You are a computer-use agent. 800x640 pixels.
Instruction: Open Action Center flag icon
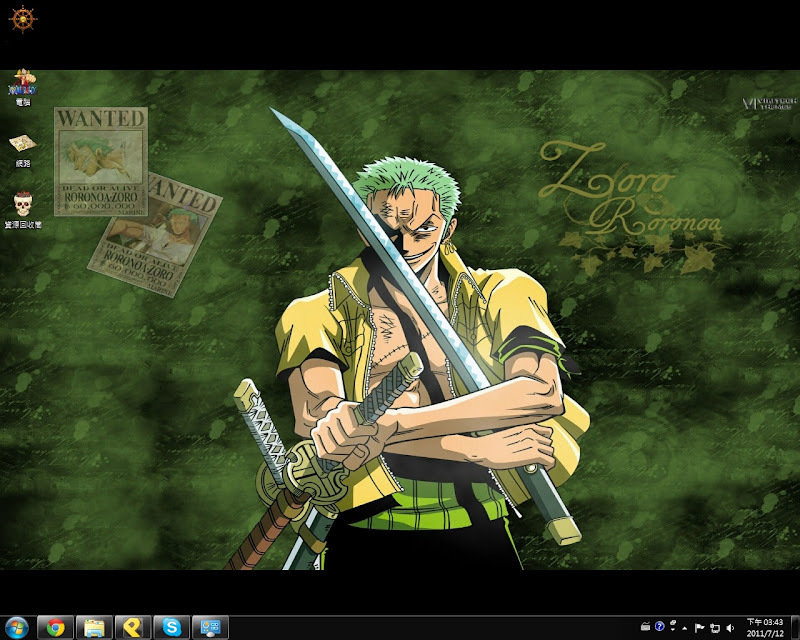tap(700, 628)
